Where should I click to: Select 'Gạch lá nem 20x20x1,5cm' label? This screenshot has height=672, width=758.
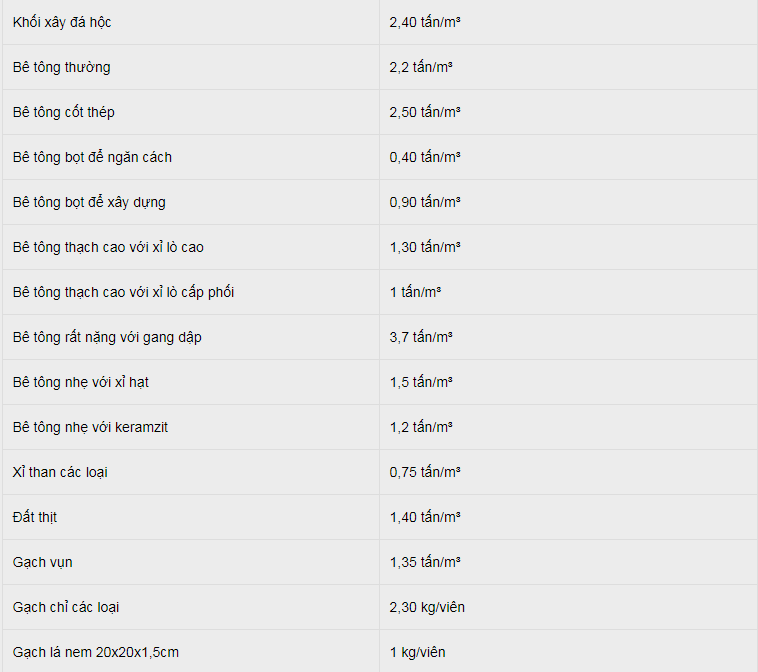click(96, 652)
